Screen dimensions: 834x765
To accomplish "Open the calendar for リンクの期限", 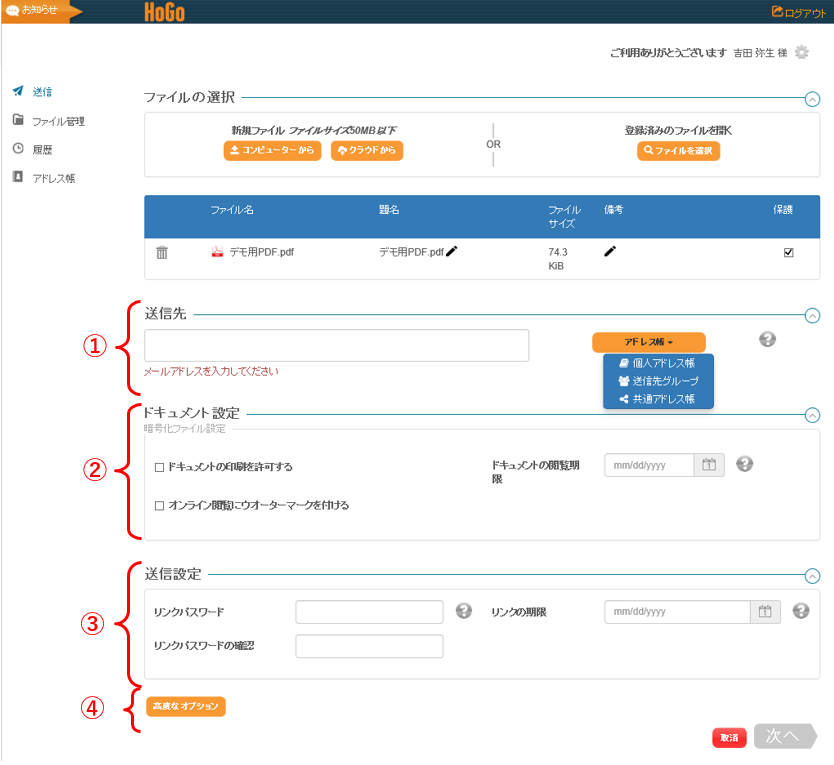I will tap(765, 611).
